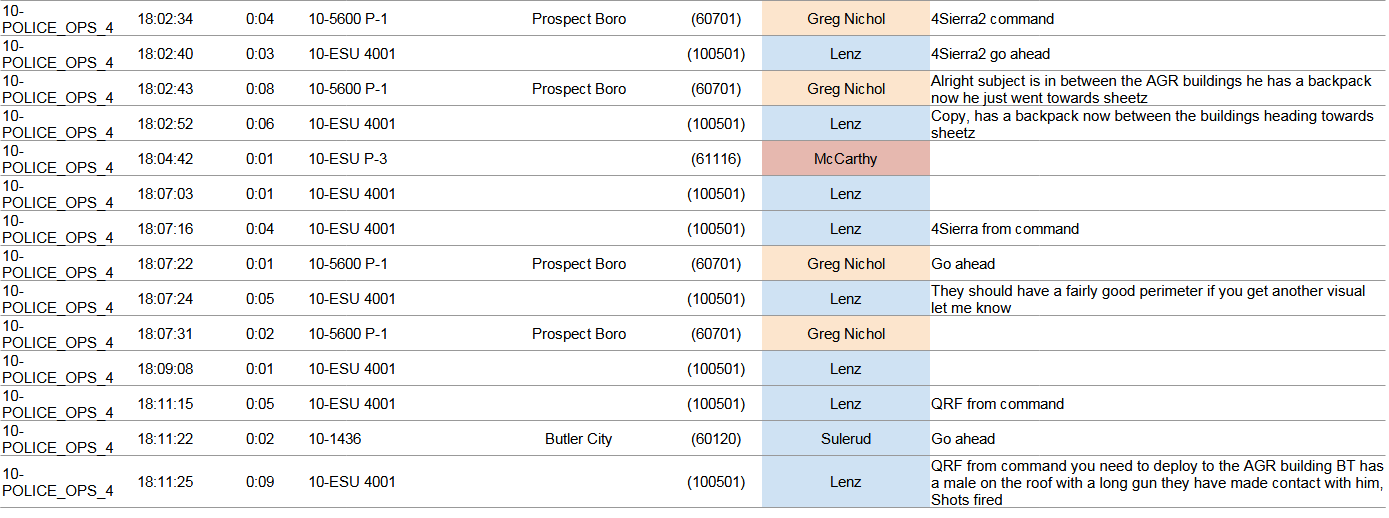Viewport: 1389px width, 518px height.
Task: Click the Sulerud name cell
Action: (x=845, y=439)
